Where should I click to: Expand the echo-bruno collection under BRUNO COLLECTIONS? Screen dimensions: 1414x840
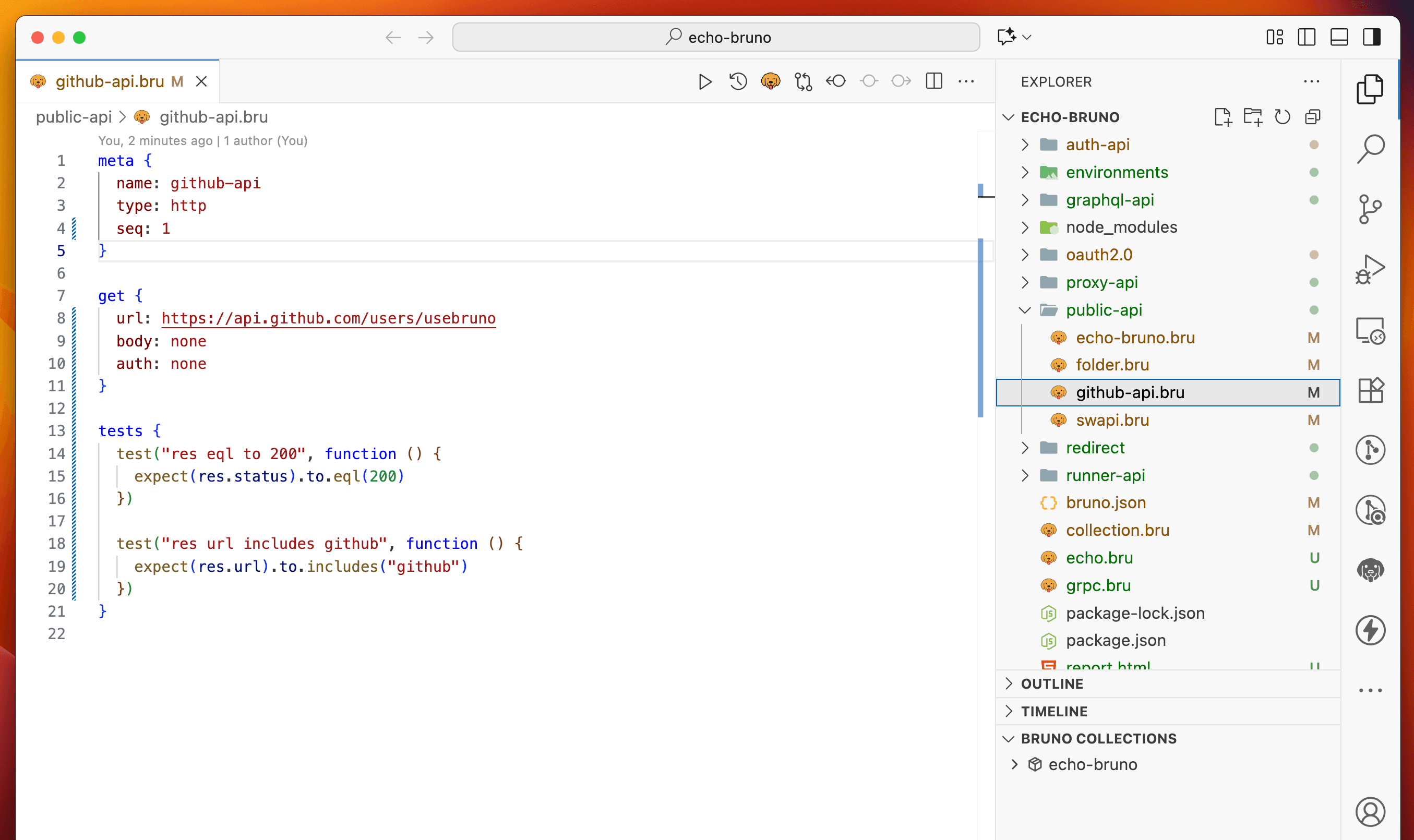[x=1015, y=764]
